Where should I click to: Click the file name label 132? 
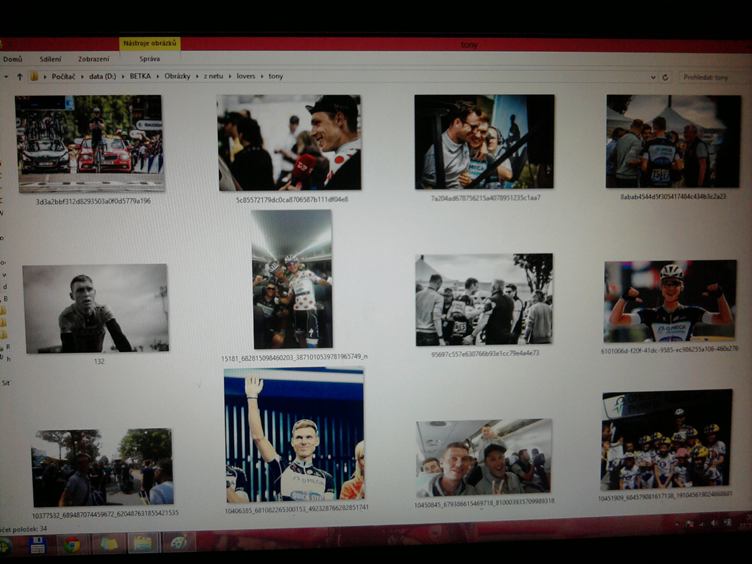pyautogui.click(x=99, y=361)
